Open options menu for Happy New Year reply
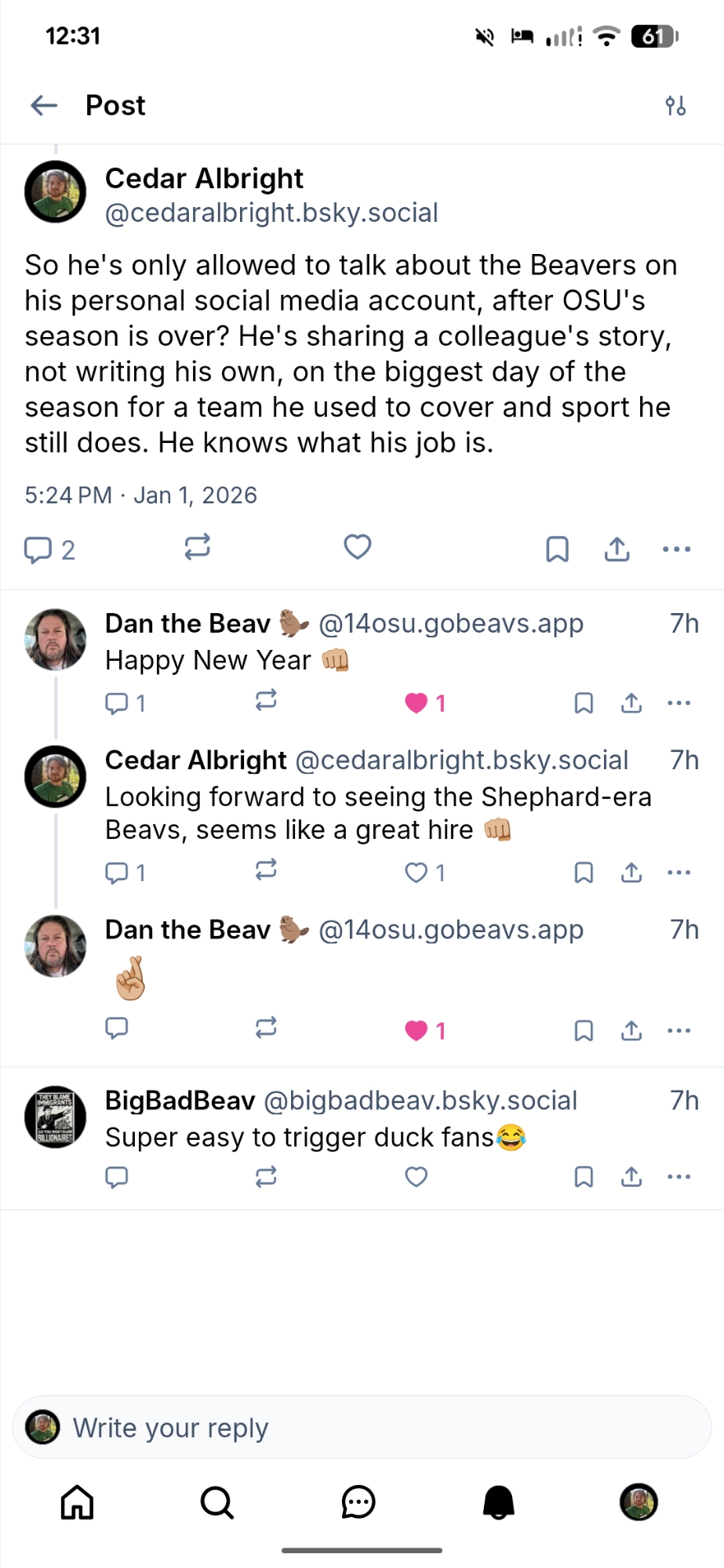Image resolution: width=724 pixels, height=1568 pixels. point(679,703)
